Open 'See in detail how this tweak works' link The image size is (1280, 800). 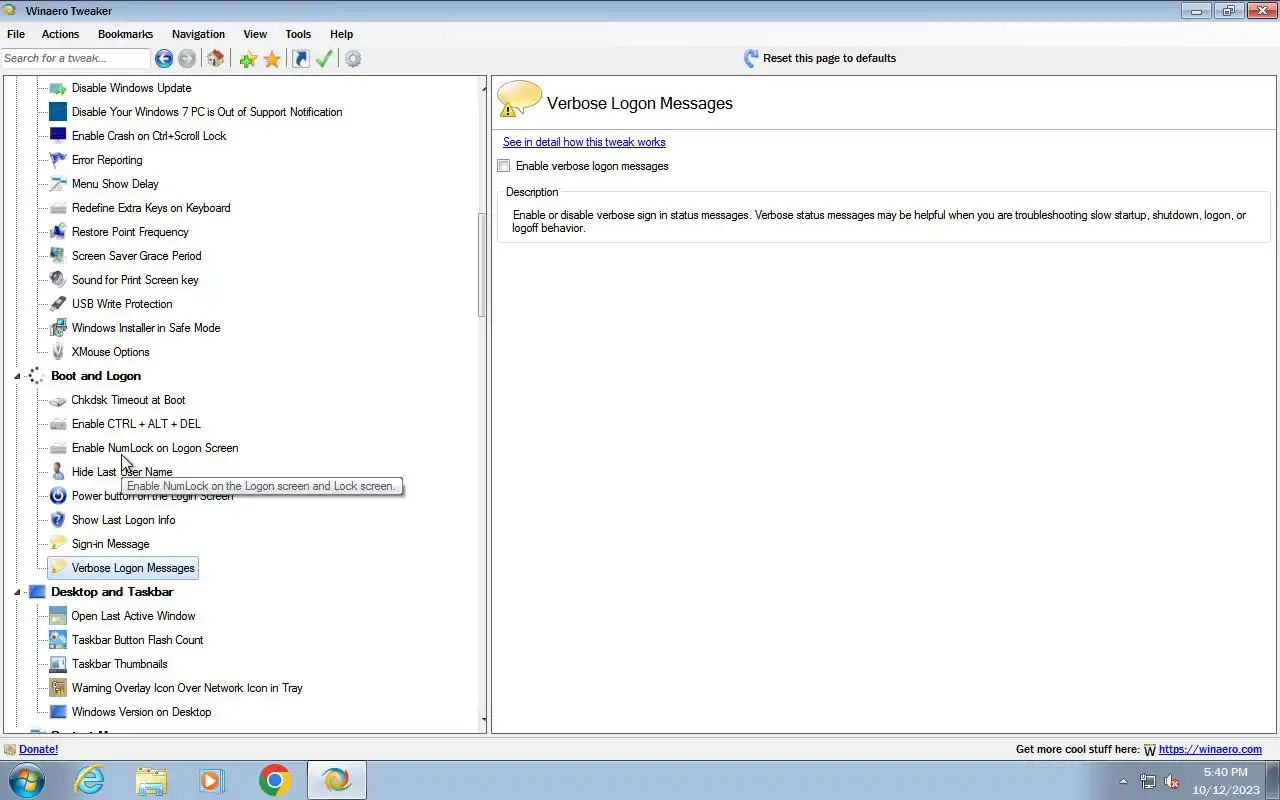pos(584,142)
